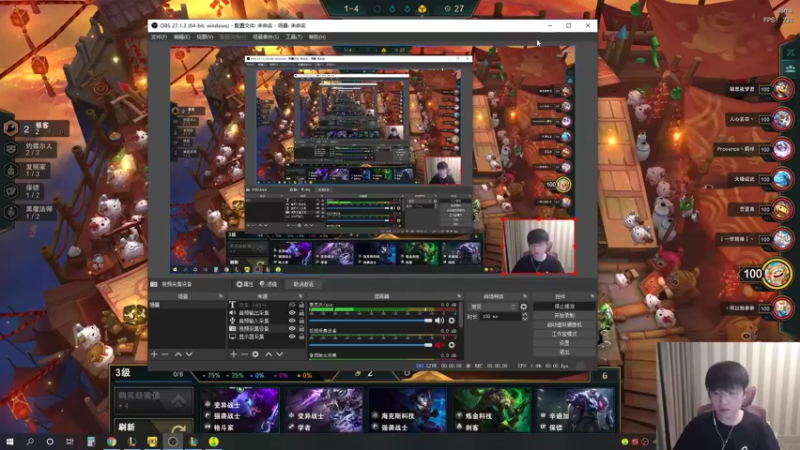Click the 退出 exit button in controls
The image size is (800, 450).
[564, 352]
